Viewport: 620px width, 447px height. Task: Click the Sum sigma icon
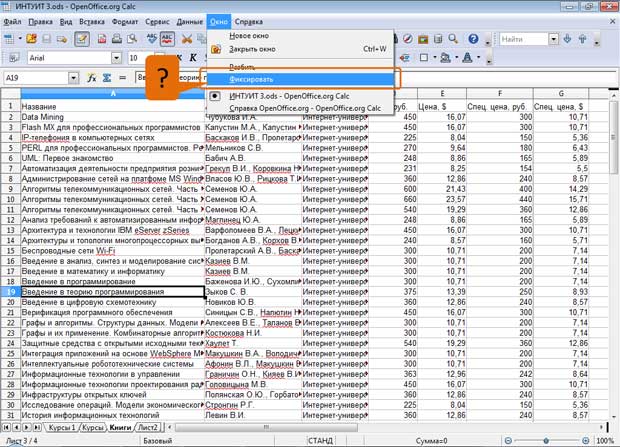(107, 78)
